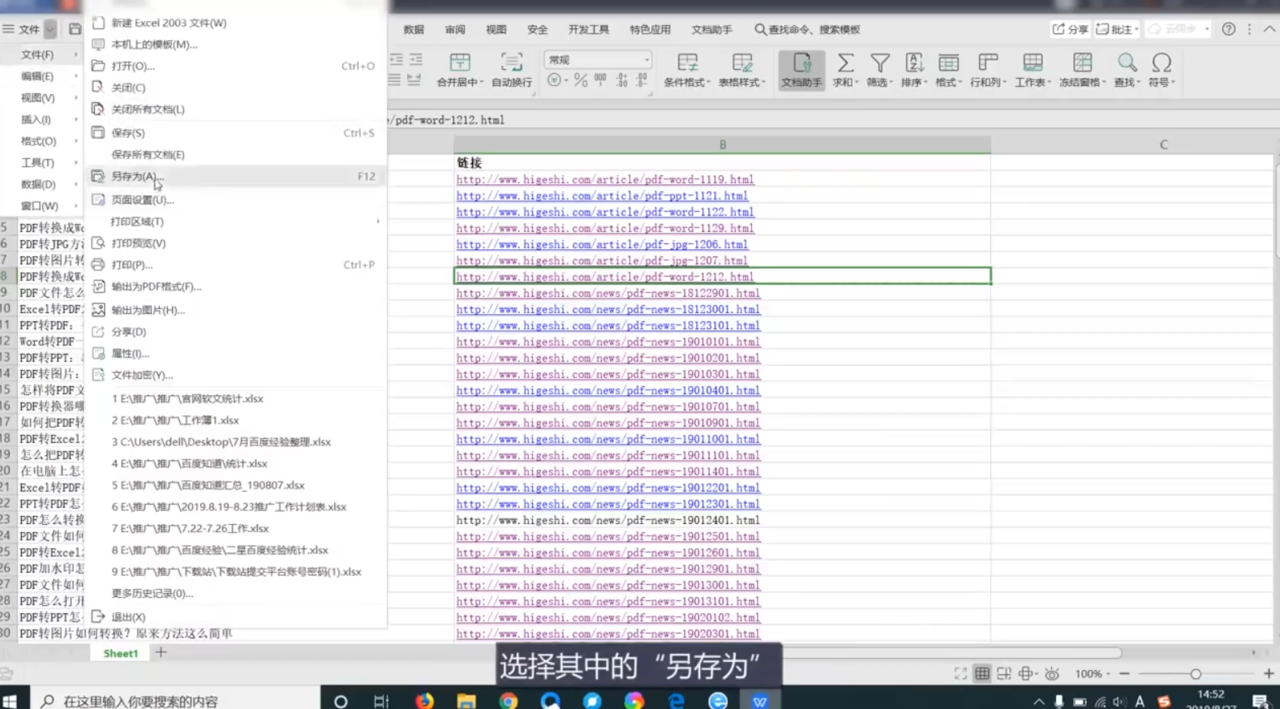
Task: Click the 查找 find magnifier icon
Action: tap(1127, 63)
